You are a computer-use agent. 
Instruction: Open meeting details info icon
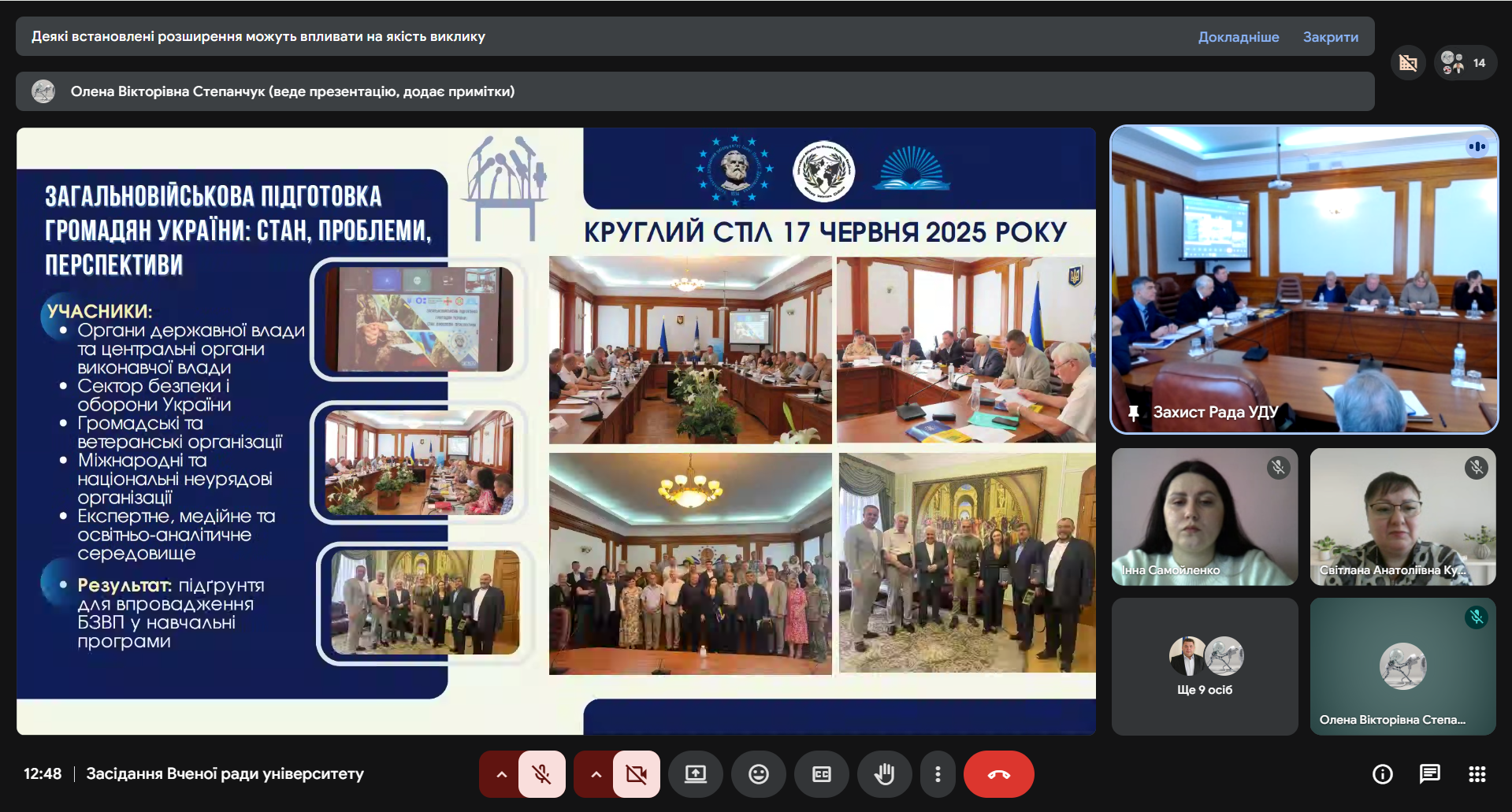[x=1382, y=774]
